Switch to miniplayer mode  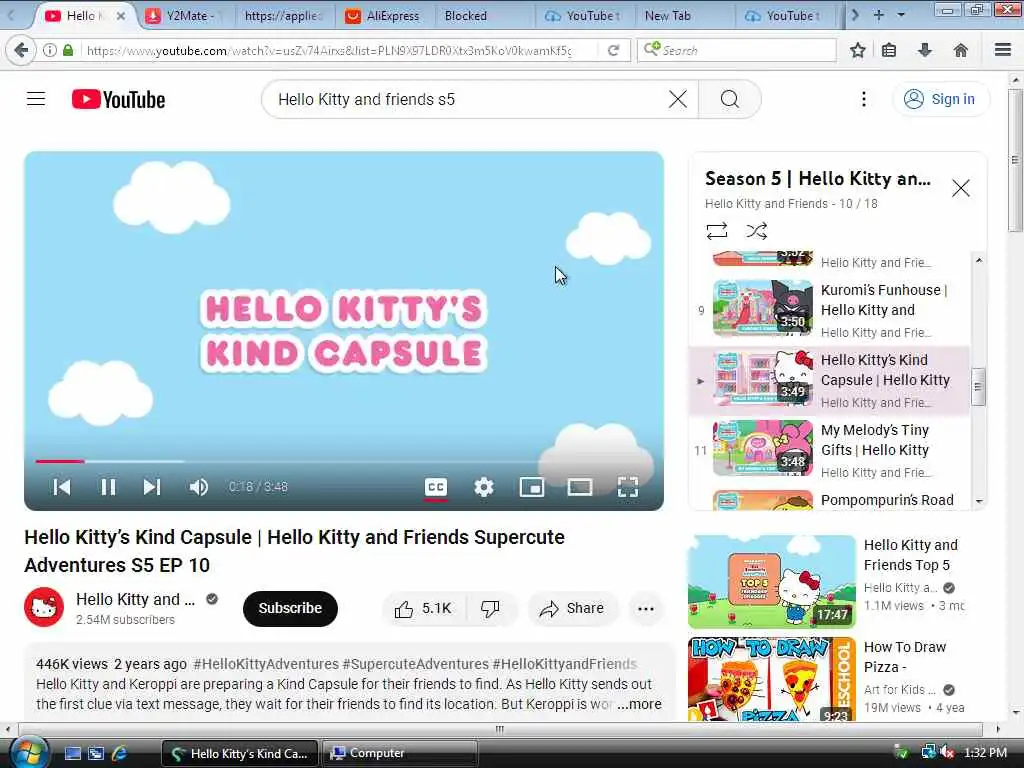[x=532, y=487]
